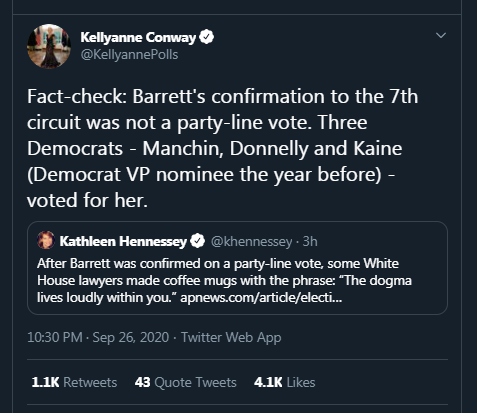477x413 pixels.
Task: Click the "Fact-check:" opening words of tweet
Action: click(77, 96)
